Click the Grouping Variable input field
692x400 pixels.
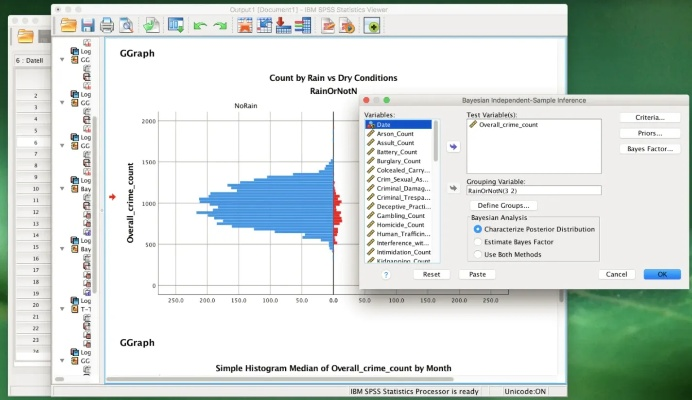(x=533, y=190)
